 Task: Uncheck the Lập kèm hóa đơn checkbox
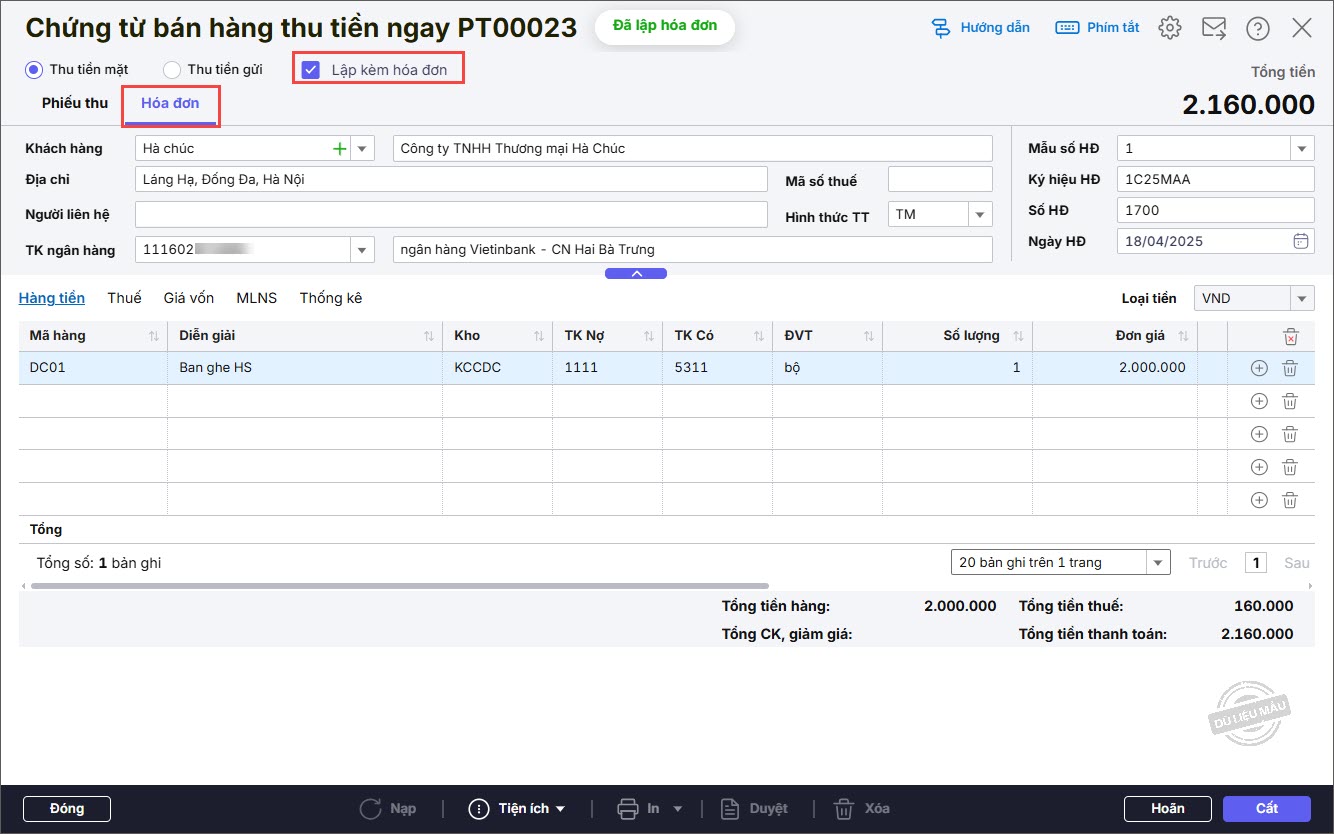[x=311, y=70]
